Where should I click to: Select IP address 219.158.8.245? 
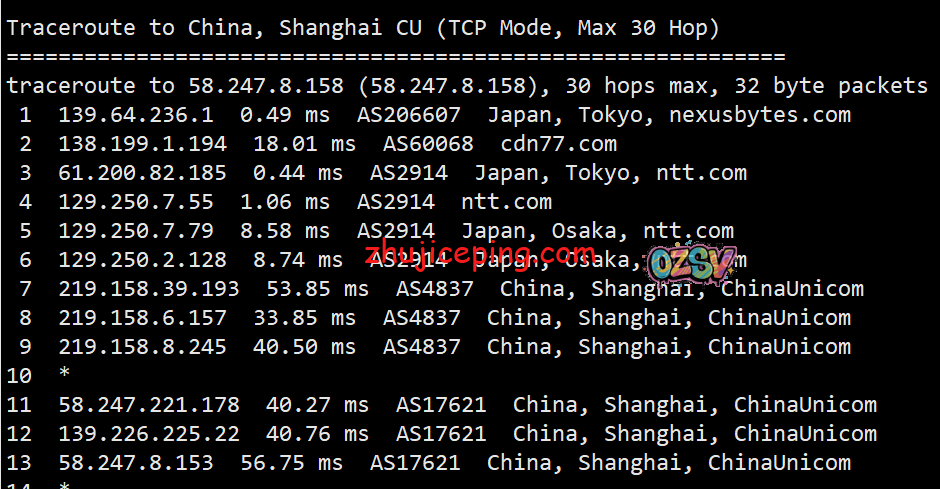[143, 347]
